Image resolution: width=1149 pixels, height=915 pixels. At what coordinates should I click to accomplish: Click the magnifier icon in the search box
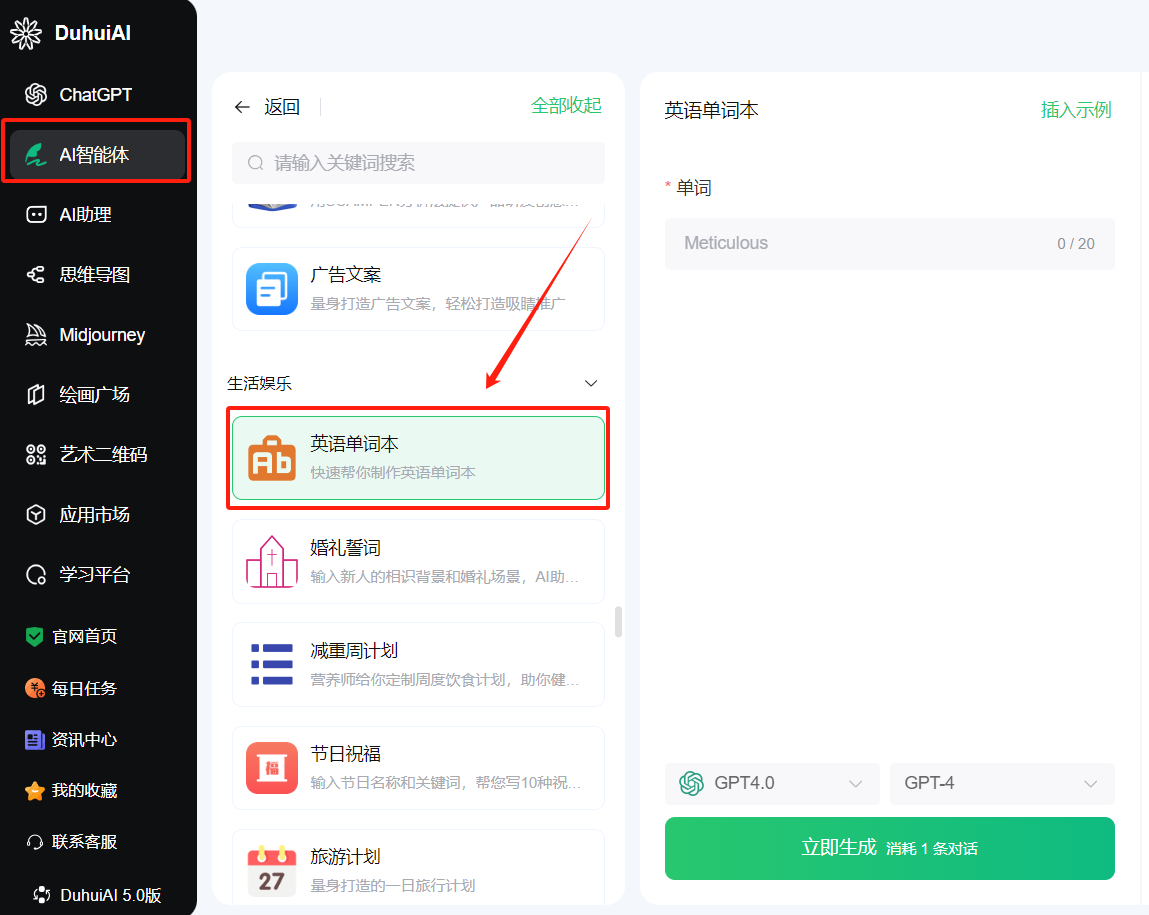tap(256, 163)
